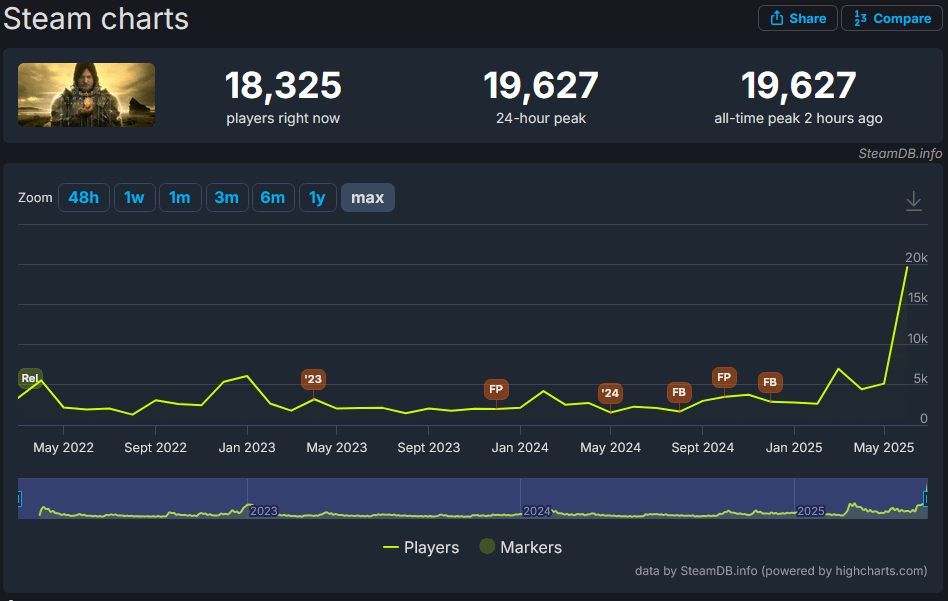Click the FP marker near Jan 2024

(496, 389)
